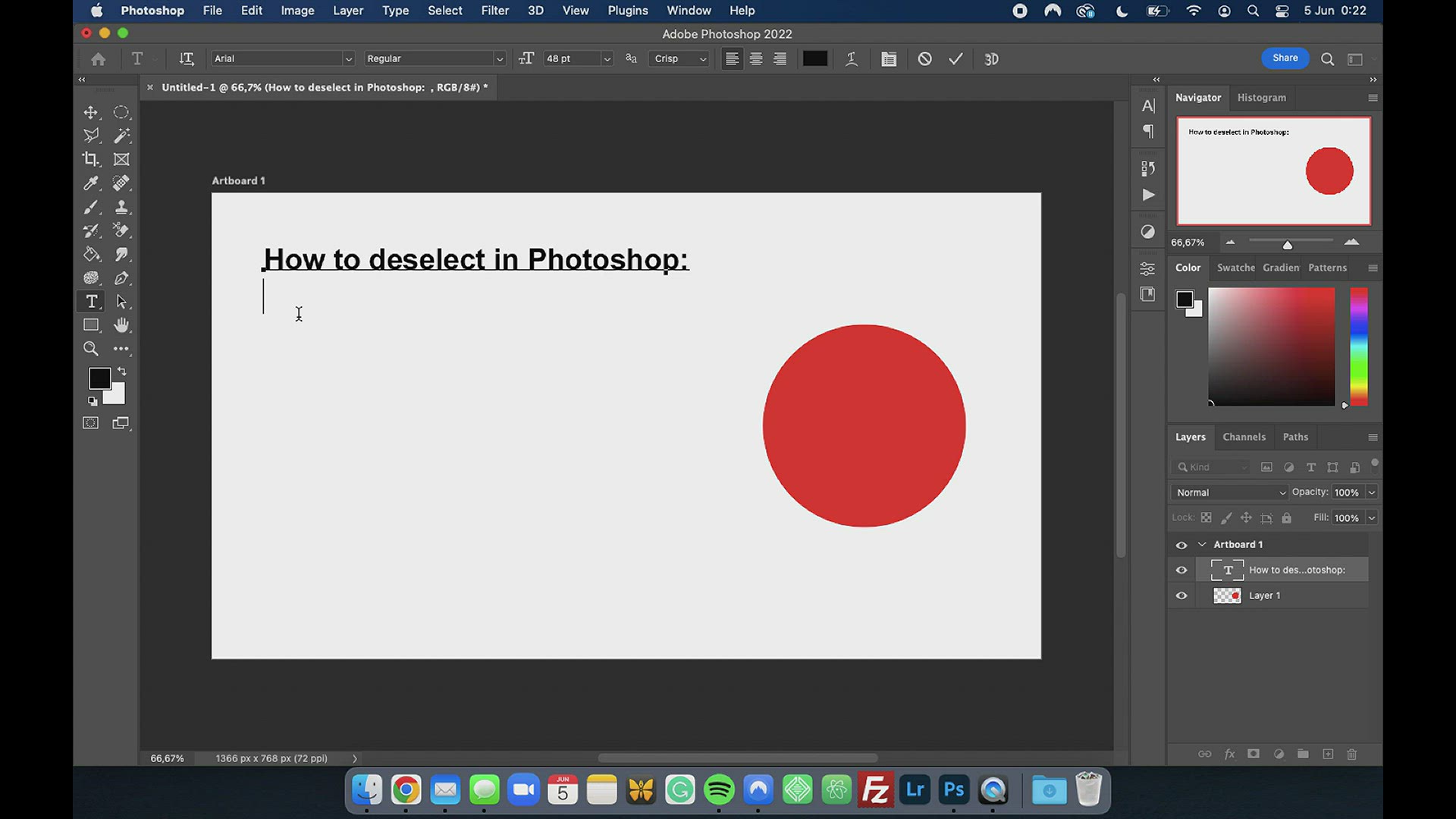This screenshot has height=819, width=1456.
Task: Click the text color swatch
Action: tap(814, 58)
